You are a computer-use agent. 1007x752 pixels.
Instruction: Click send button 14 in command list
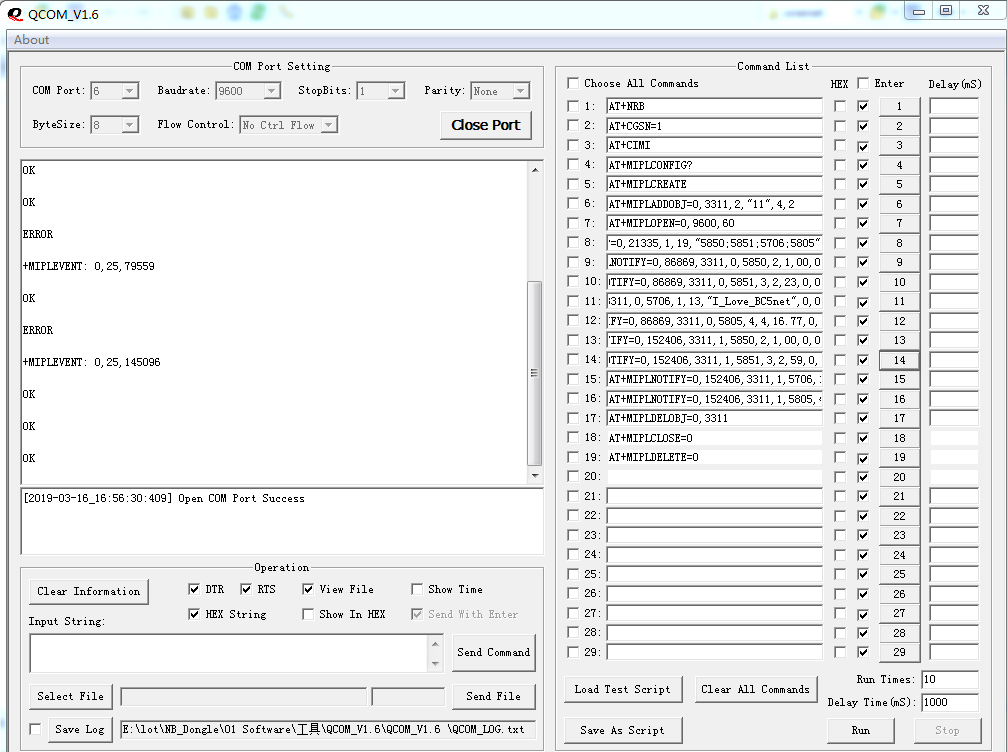tap(899, 360)
